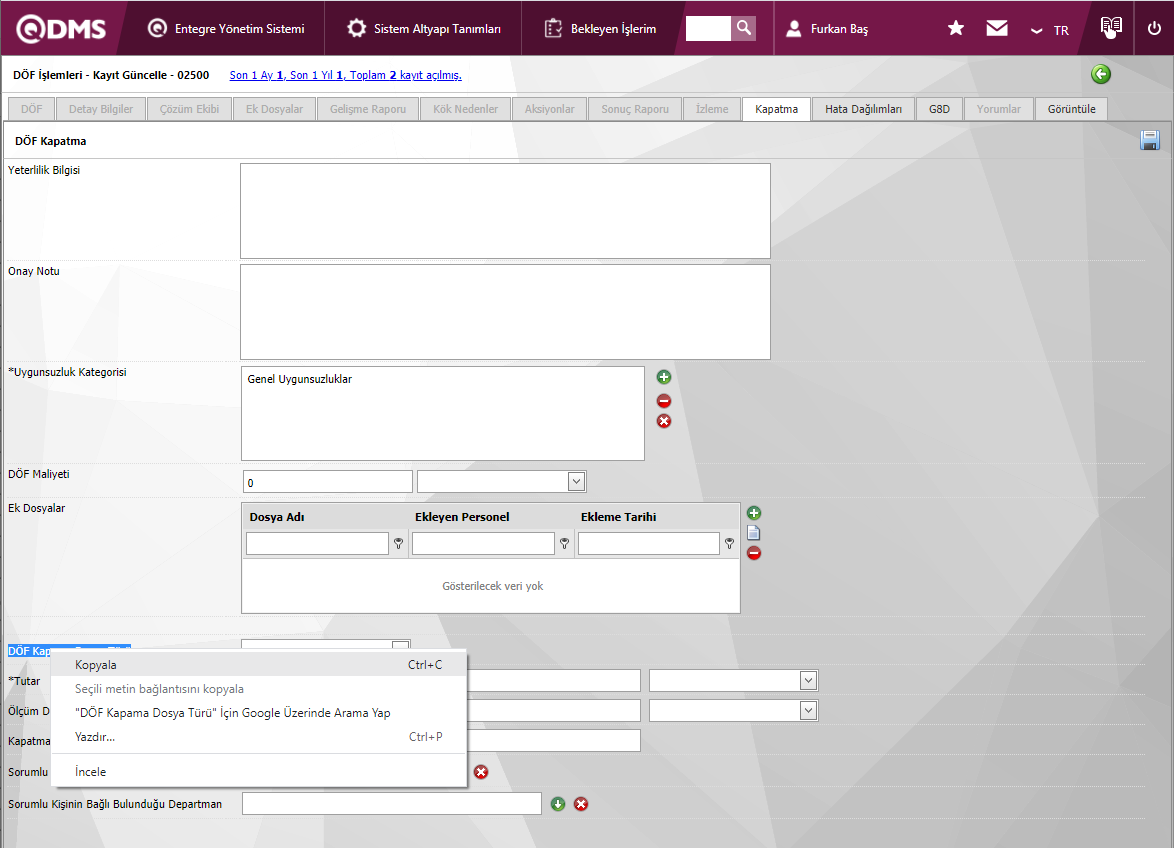
Task: Clear Uygunsuzluk Kategorisi with the red X icon
Action: coord(663,421)
